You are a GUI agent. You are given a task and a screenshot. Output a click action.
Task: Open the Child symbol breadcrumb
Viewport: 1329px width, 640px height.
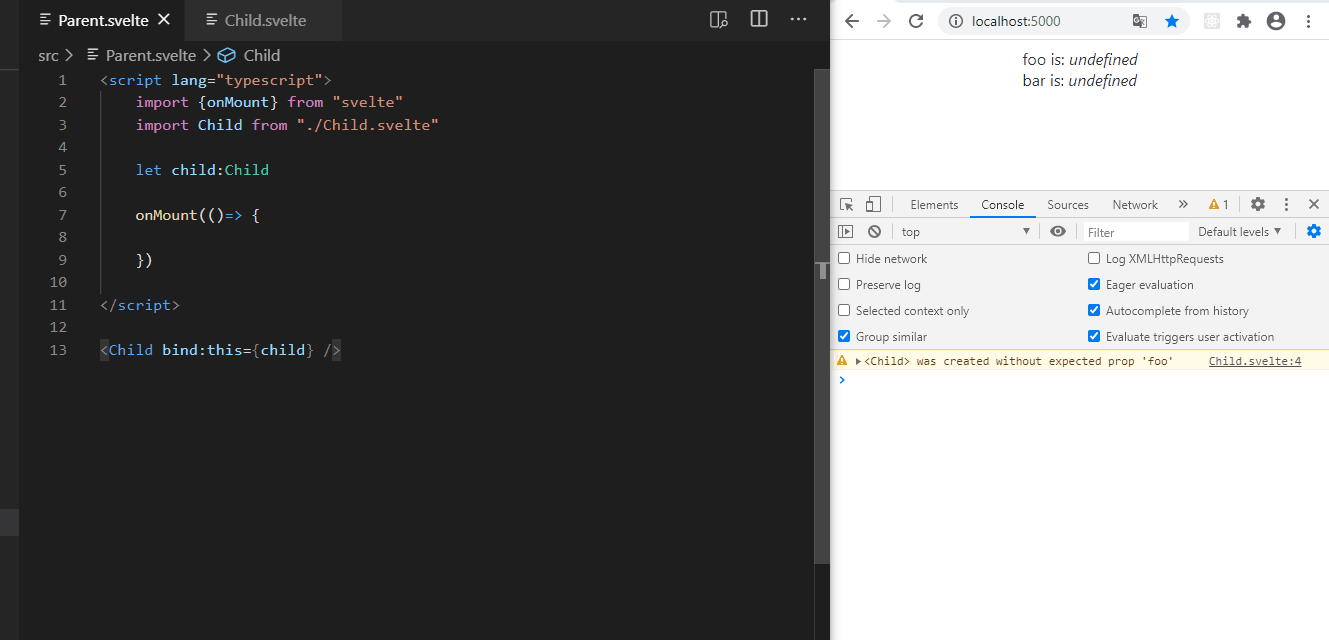pyautogui.click(x=262, y=56)
